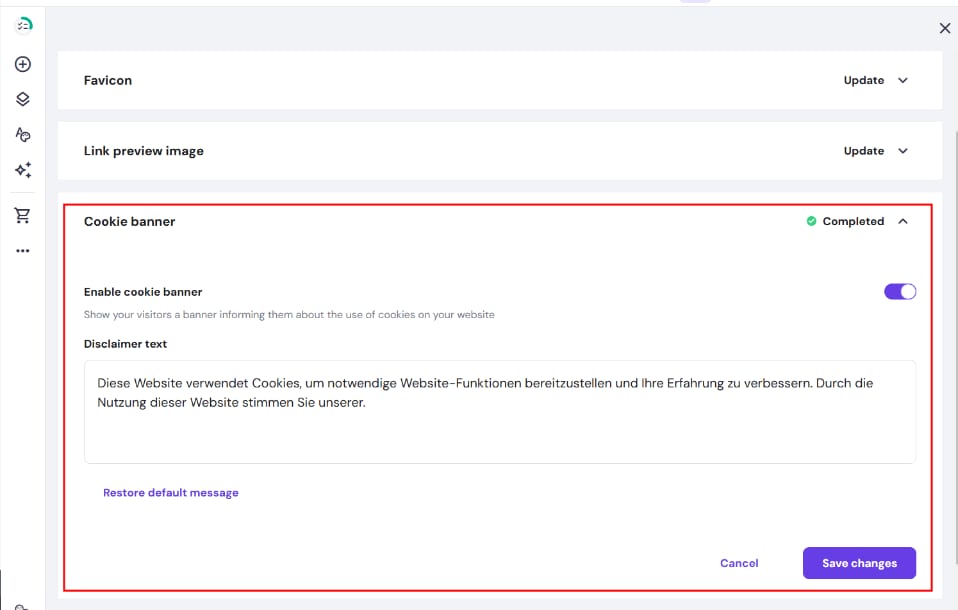Collapse the Cookie banner section chevron

903,222
